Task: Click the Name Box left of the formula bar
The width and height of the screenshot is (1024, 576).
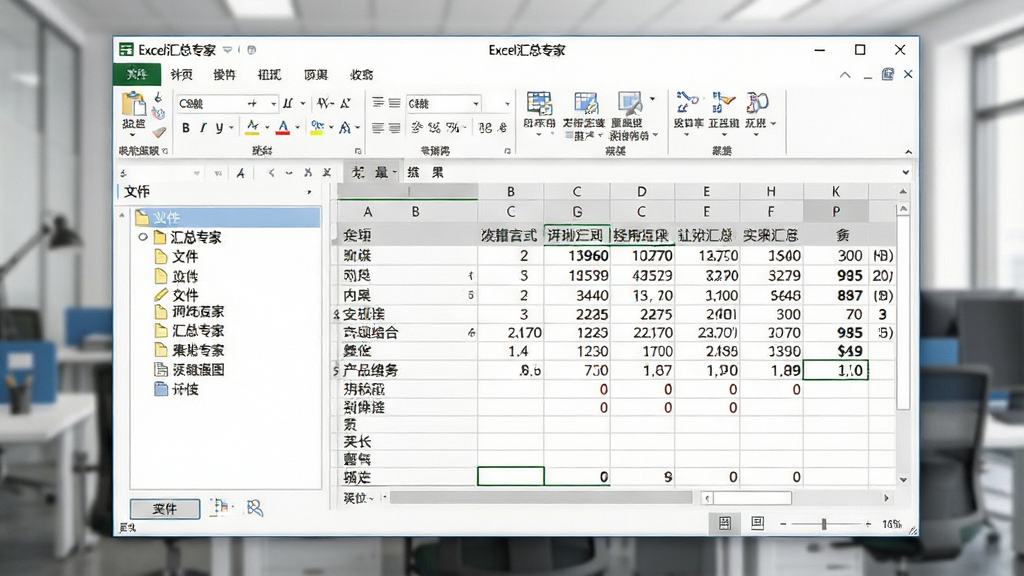Action: (x=160, y=173)
